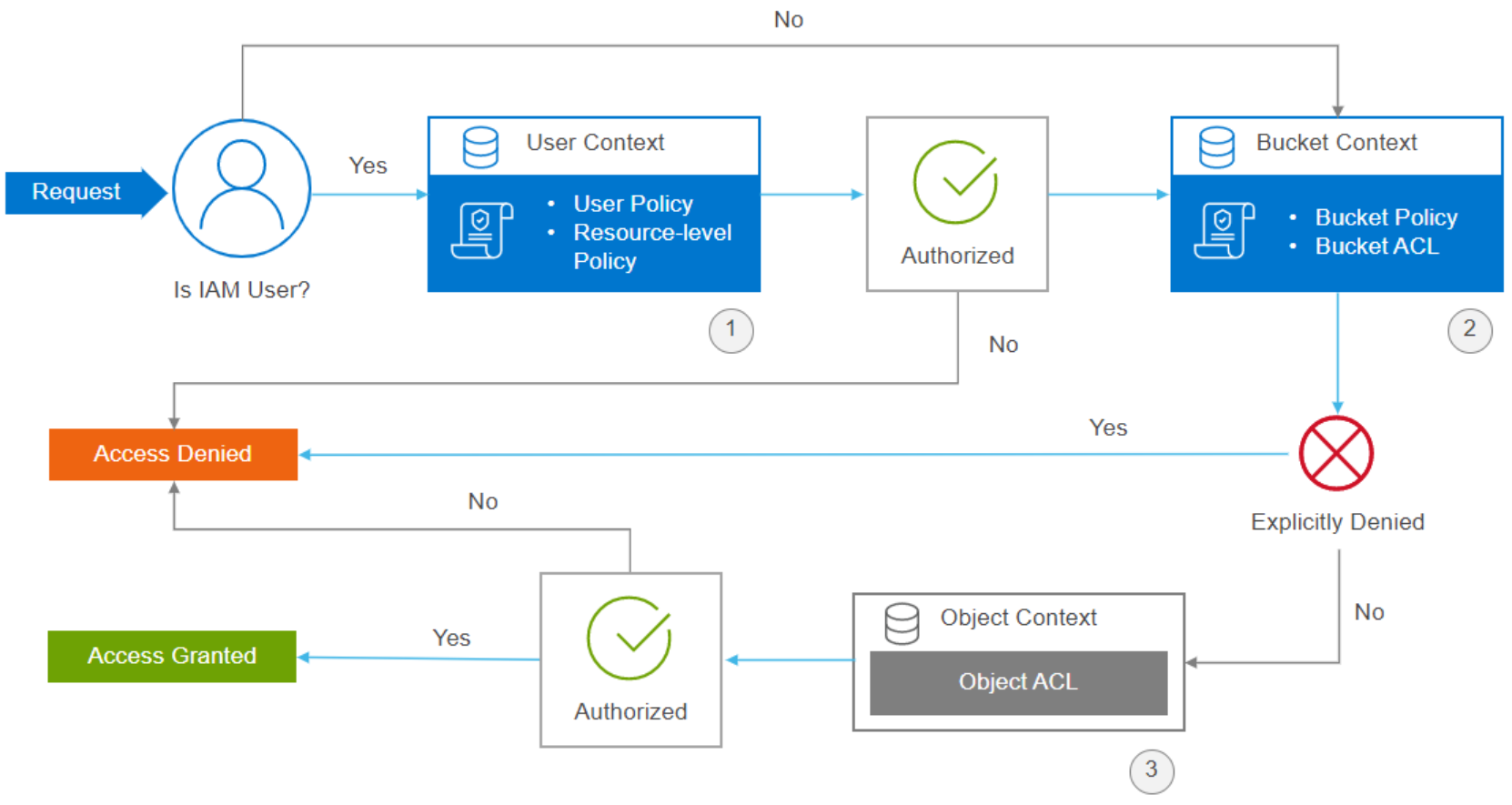Select the "Object Context" heading

pos(1019,618)
